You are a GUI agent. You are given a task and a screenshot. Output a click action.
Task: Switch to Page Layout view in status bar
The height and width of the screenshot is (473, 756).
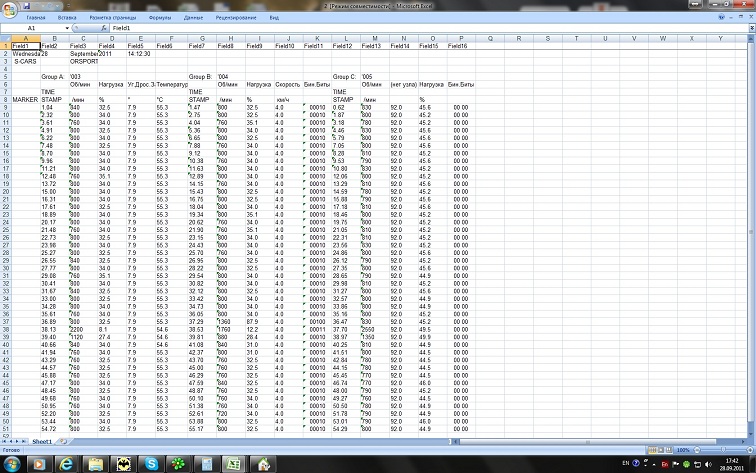pos(661,450)
